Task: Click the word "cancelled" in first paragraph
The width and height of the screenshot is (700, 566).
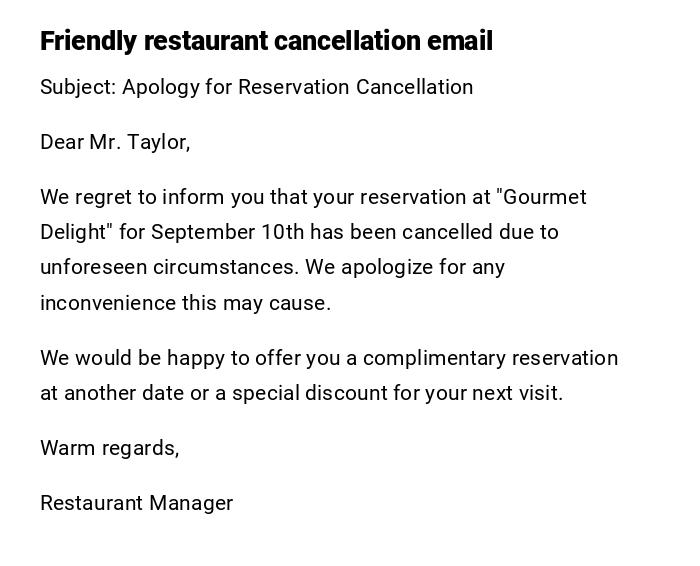Action: coord(448,232)
